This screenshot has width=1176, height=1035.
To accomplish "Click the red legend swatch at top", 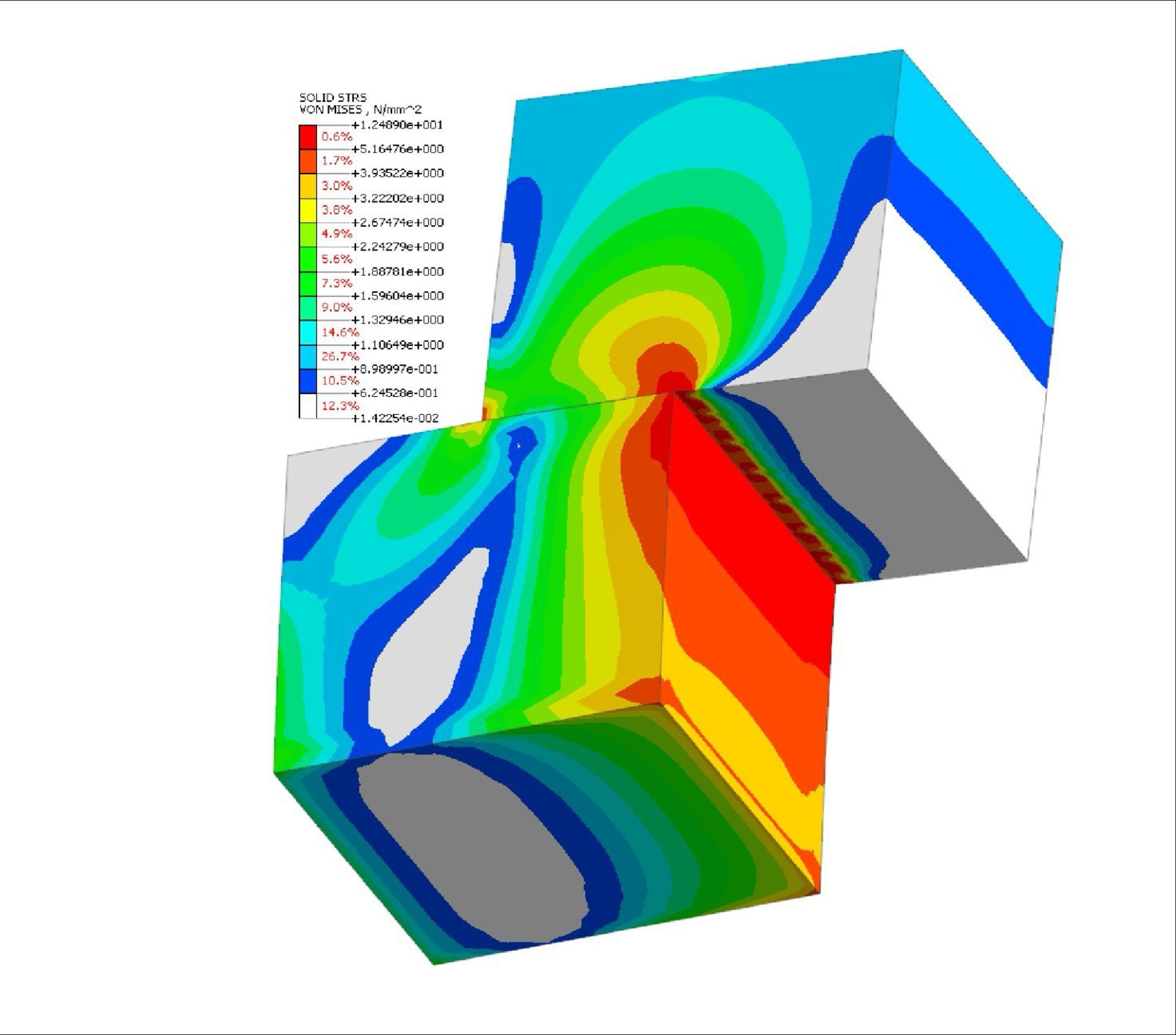I will tap(307, 137).
